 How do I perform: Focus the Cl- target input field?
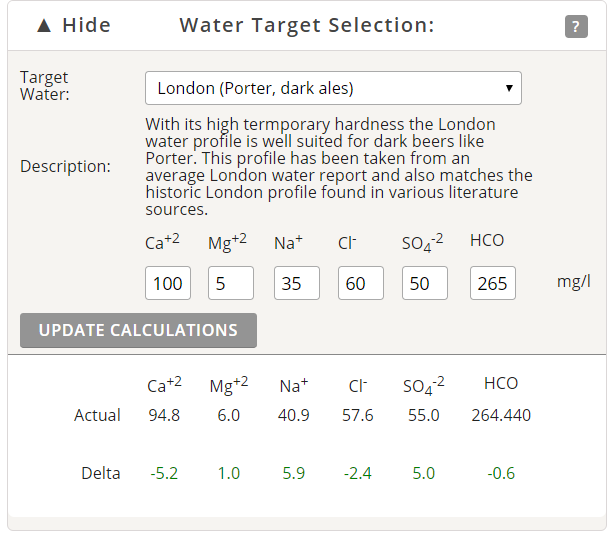[x=361, y=283]
